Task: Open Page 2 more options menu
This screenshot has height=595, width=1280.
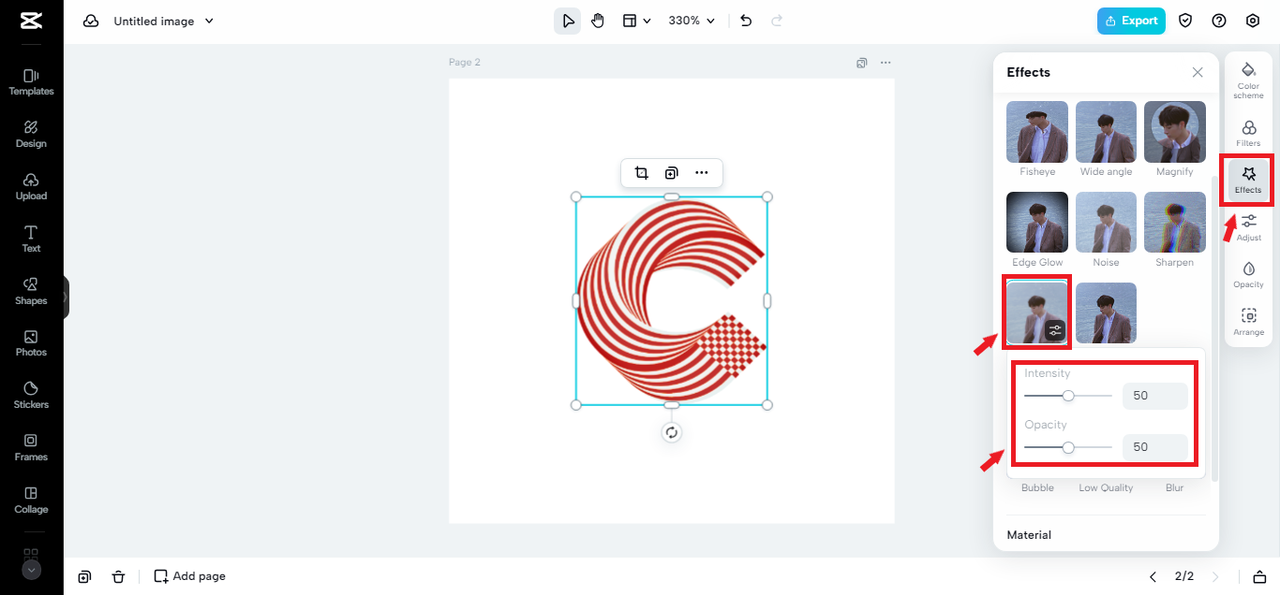Action: (x=885, y=63)
